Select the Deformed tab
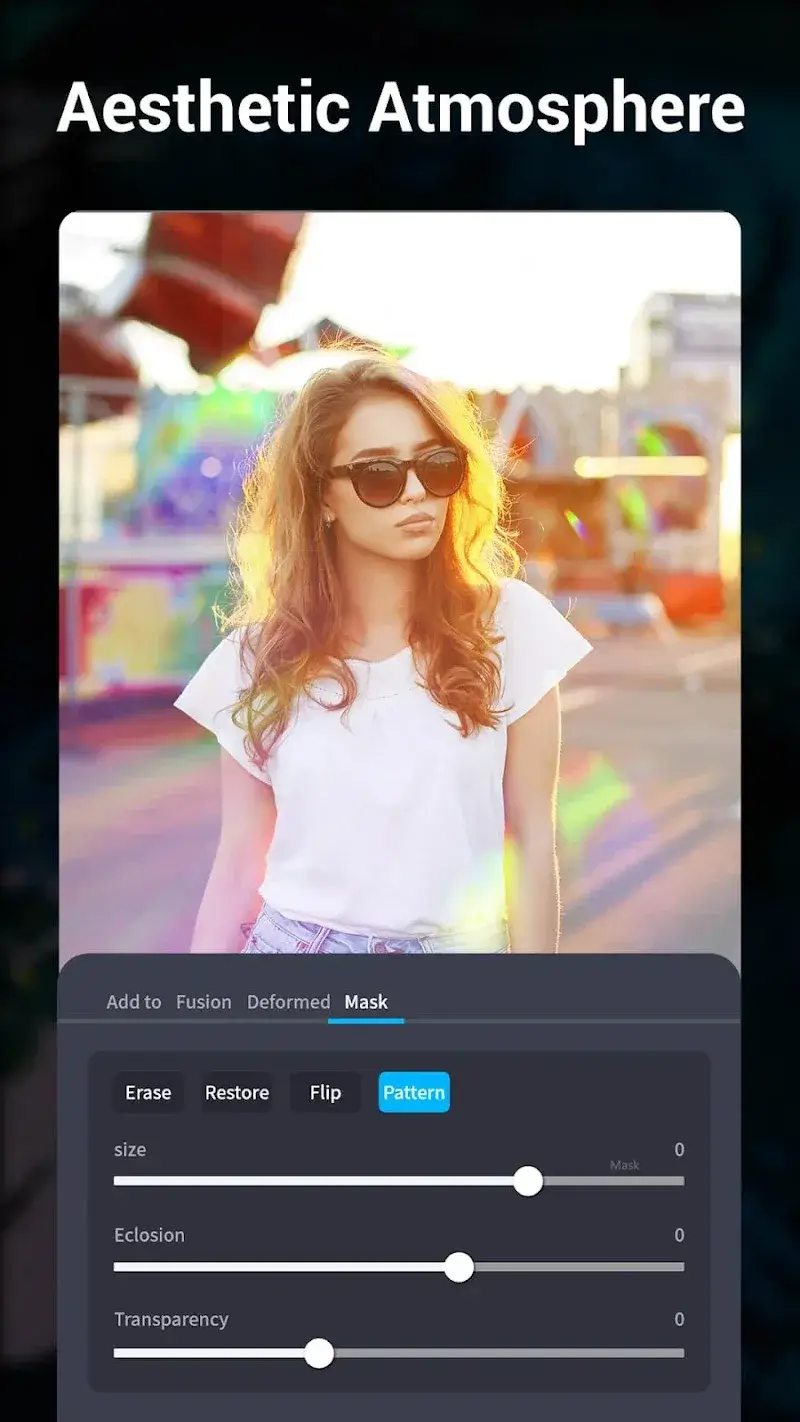The width and height of the screenshot is (800, 1422). 288,1002
